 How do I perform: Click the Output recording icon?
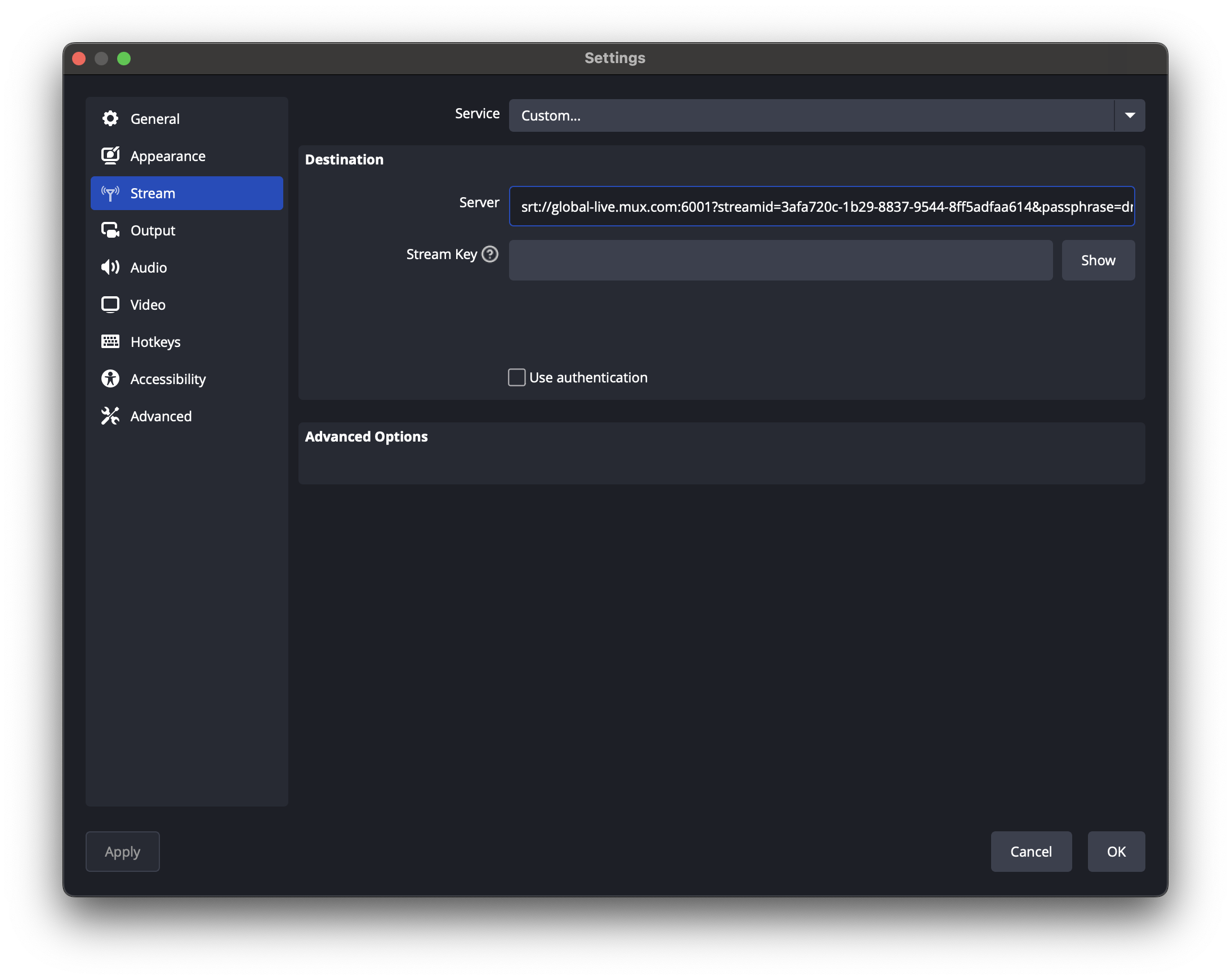(110, 230)
